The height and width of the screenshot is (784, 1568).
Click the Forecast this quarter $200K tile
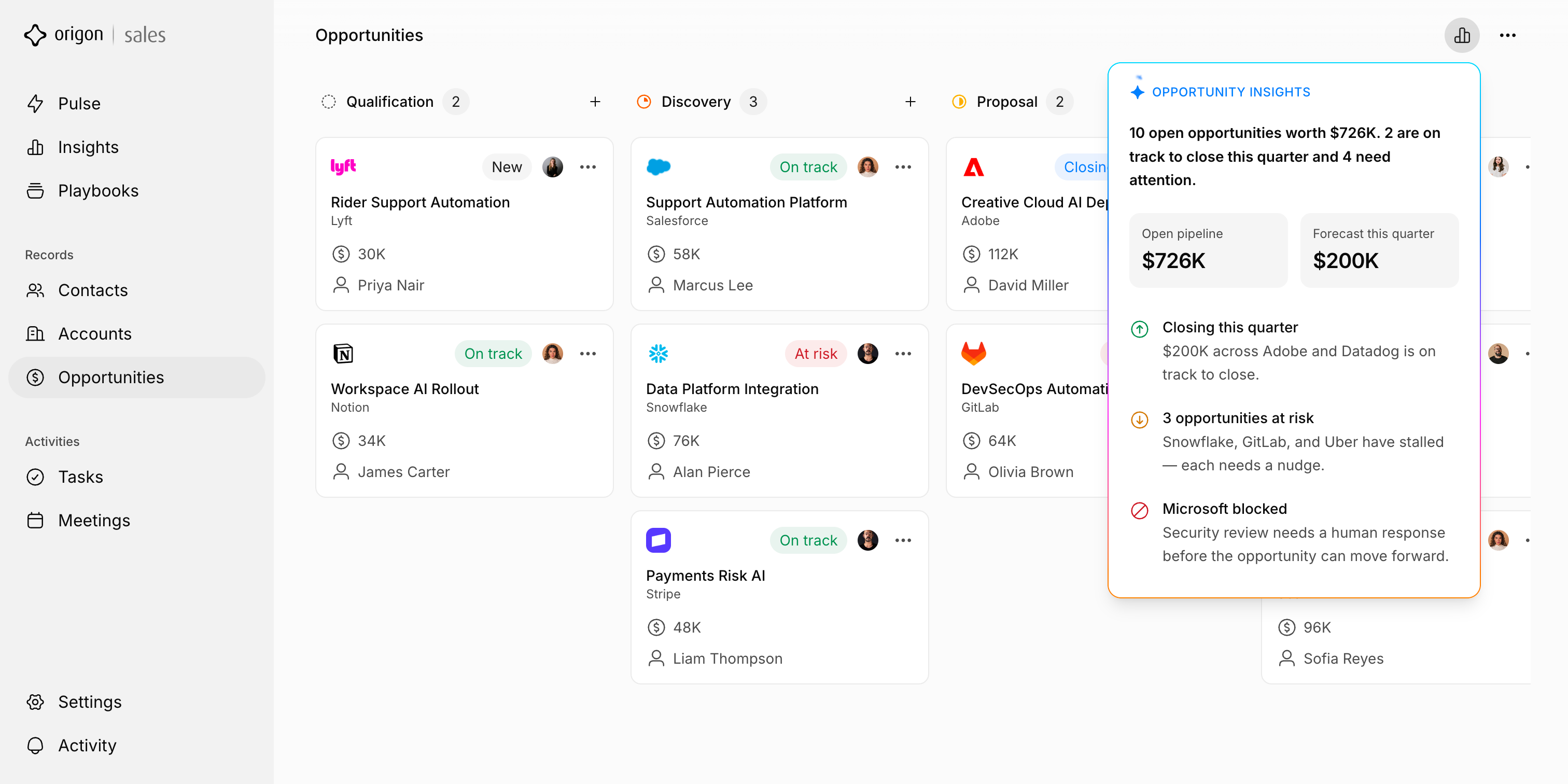tap(1379, 250)
